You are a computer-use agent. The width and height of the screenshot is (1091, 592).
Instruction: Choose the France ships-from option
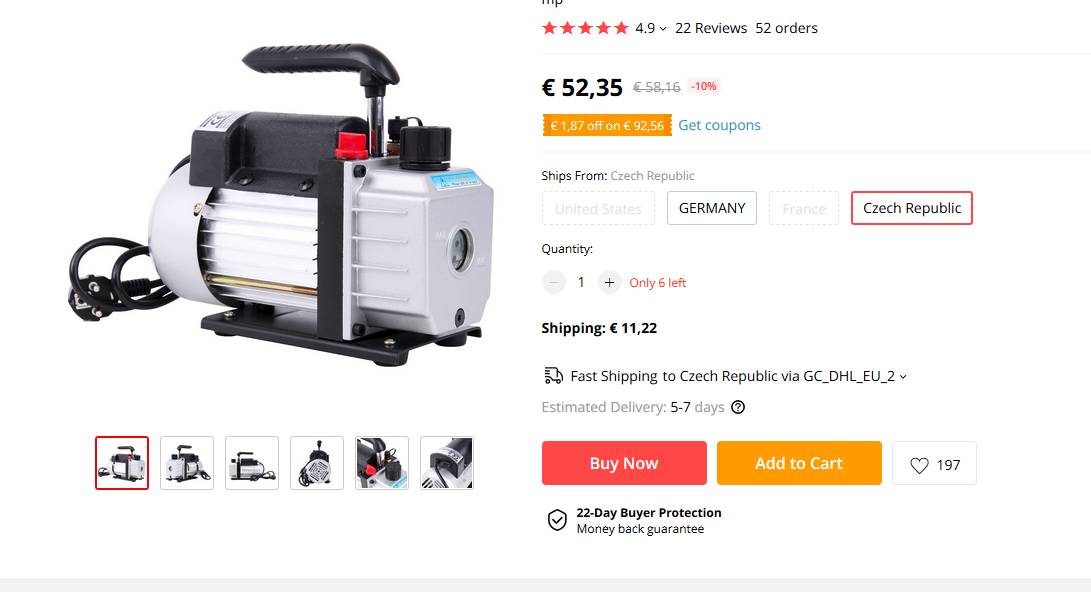pyautogui.click(x=804, y=208)
